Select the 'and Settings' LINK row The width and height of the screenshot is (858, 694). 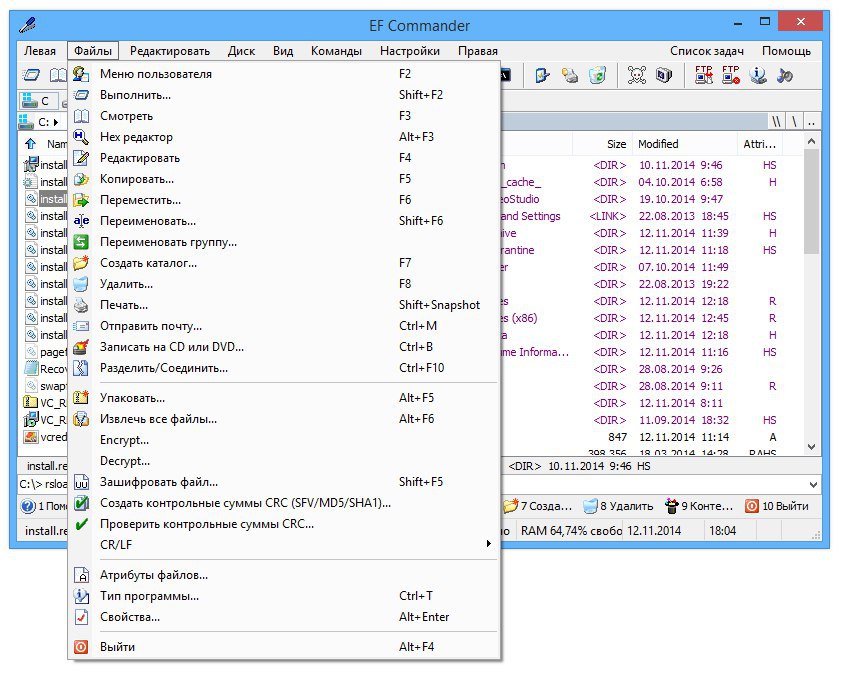tap(651, 216)
